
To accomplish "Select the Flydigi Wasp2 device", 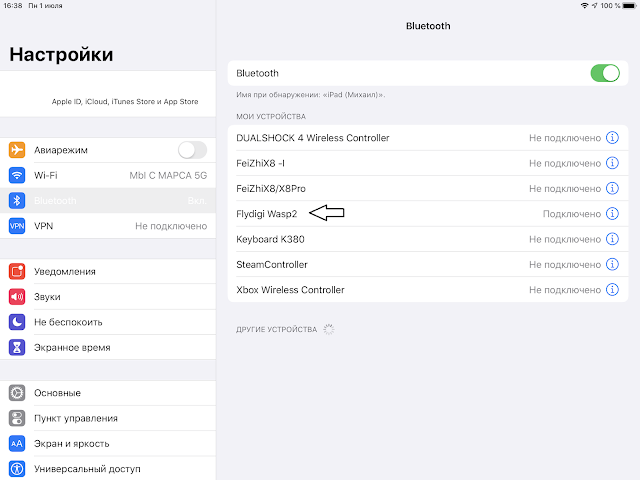I will coord(428,213).
